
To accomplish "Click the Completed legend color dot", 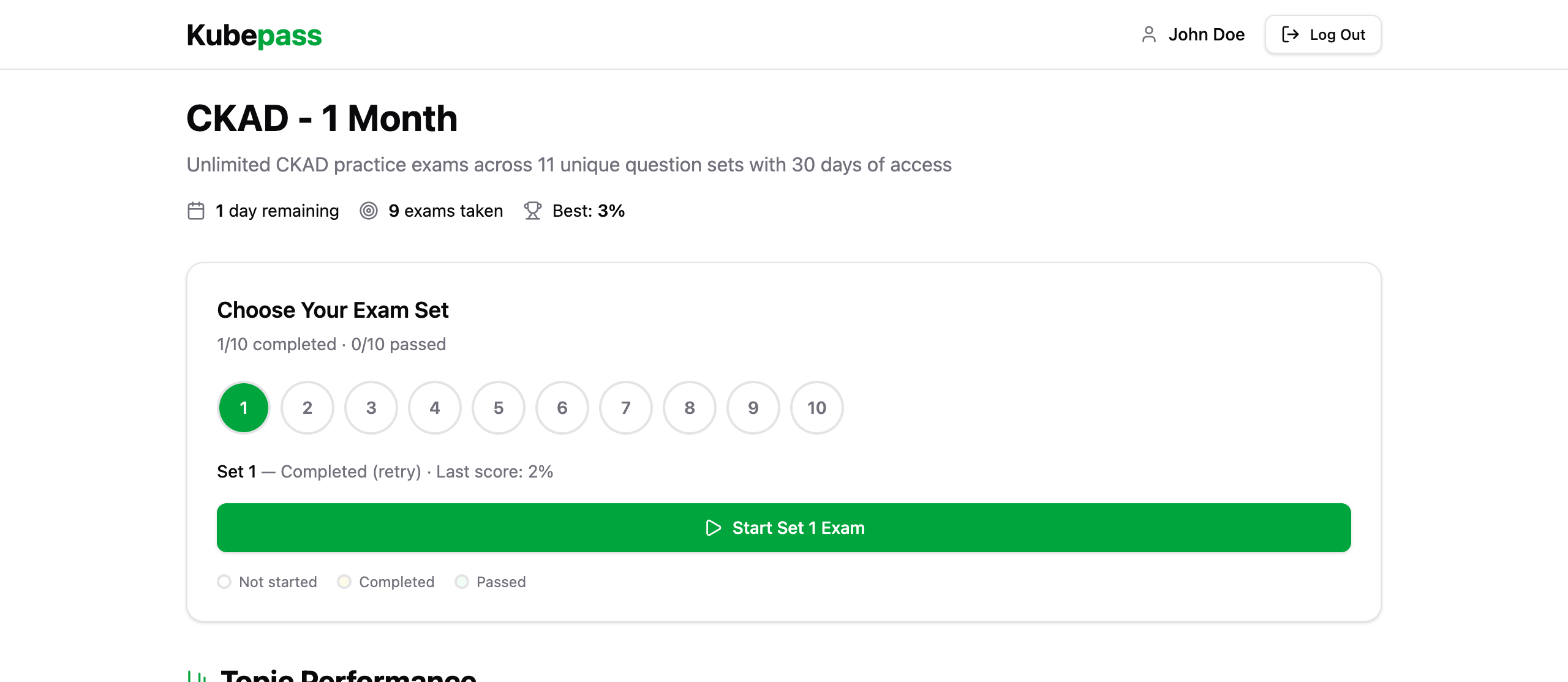I will coord(344,582).
